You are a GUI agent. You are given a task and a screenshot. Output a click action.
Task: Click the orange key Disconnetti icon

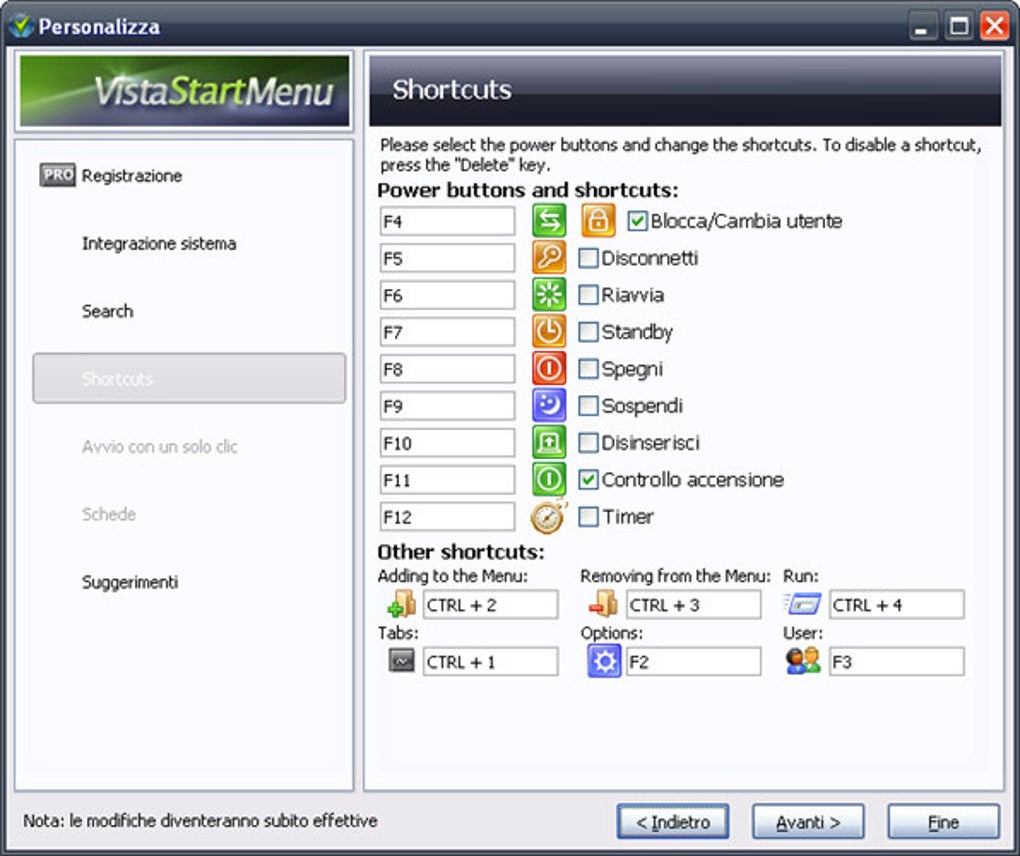549,258
